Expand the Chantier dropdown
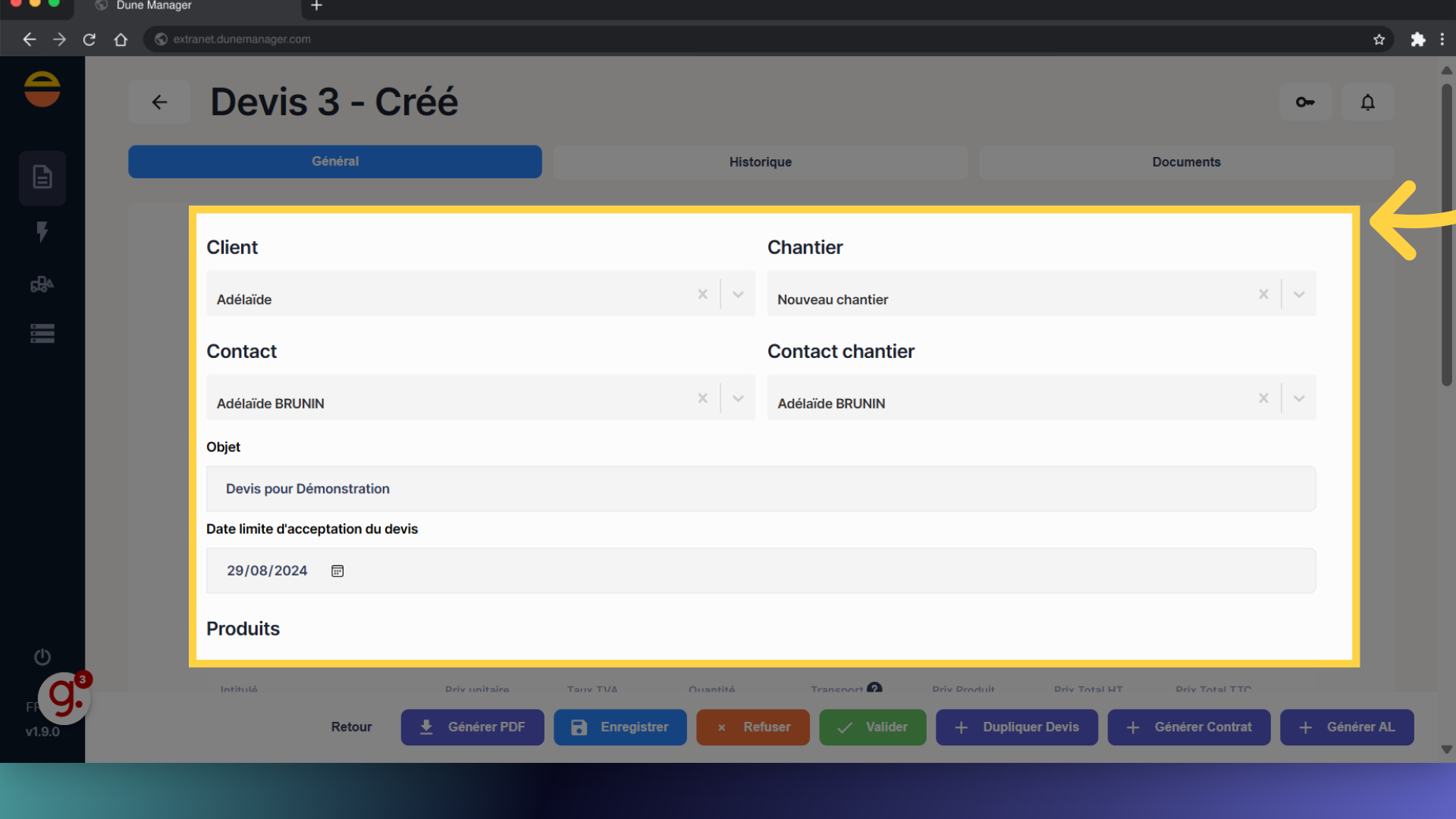This screenshot has height=819, width=1456. click(x=1299, y=294)
